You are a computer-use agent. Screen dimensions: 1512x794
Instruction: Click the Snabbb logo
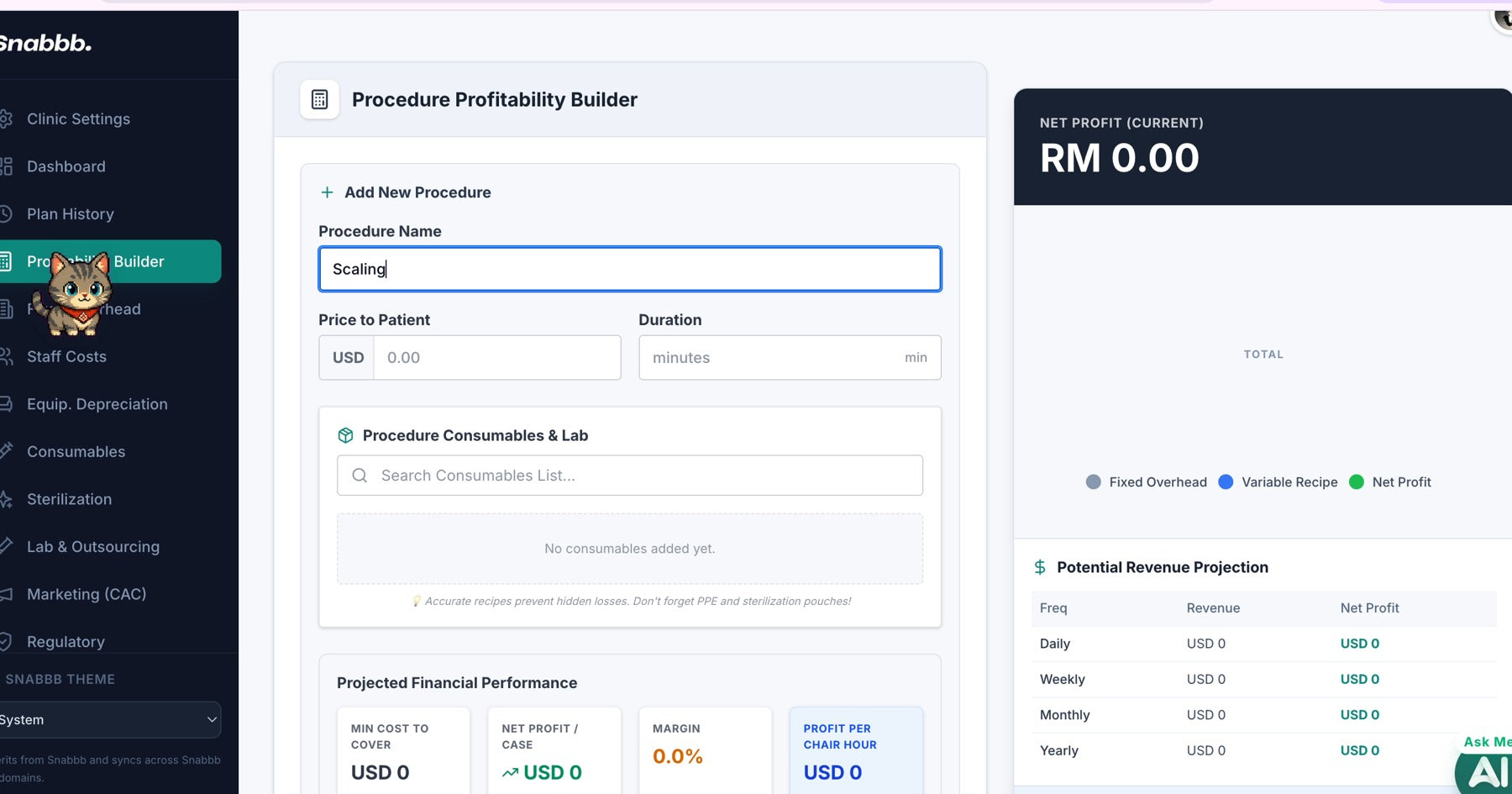tap(45, 44)
